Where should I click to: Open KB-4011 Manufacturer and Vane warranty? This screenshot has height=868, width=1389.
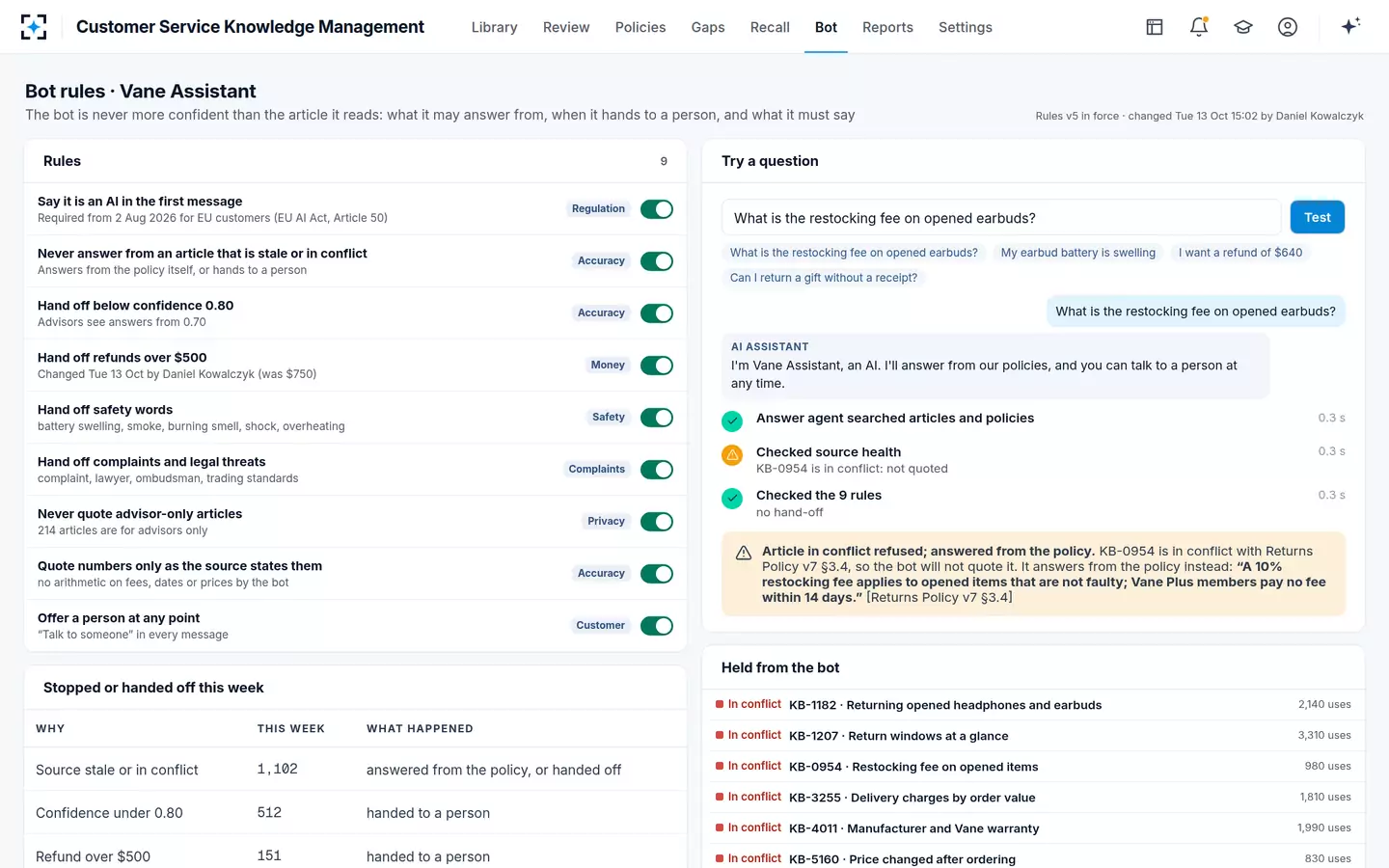(x=1033, y=828)
